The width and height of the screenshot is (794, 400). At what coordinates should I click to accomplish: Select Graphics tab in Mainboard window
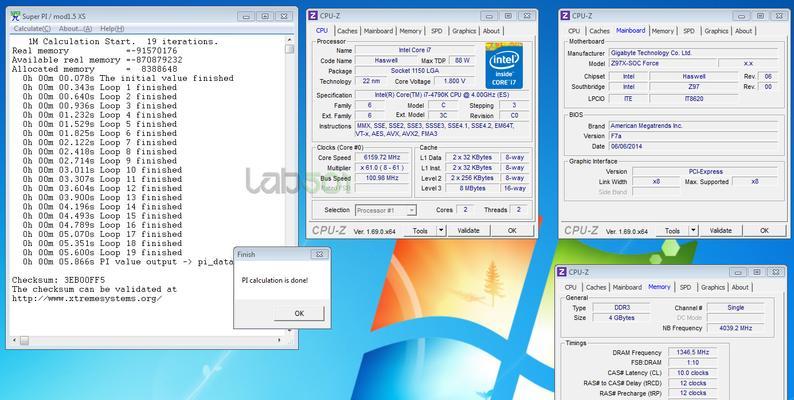point(717,31)
